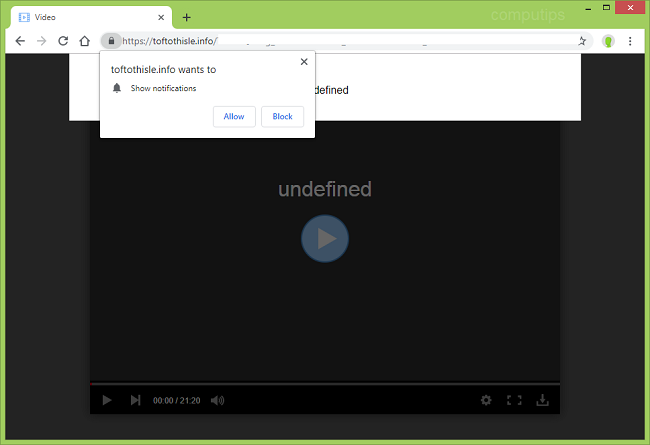Click play in the video control bar

click(x=107, y=400)
